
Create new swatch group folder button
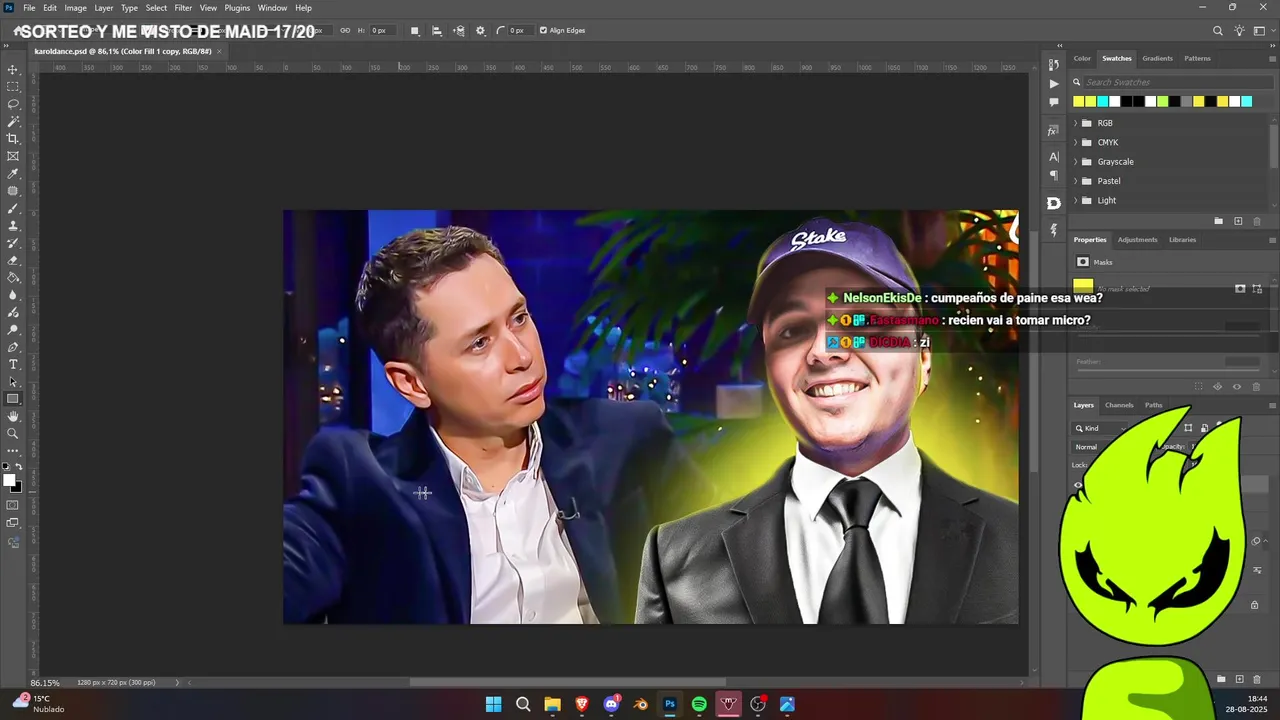pyautogui.click(x=1218, y=221)
